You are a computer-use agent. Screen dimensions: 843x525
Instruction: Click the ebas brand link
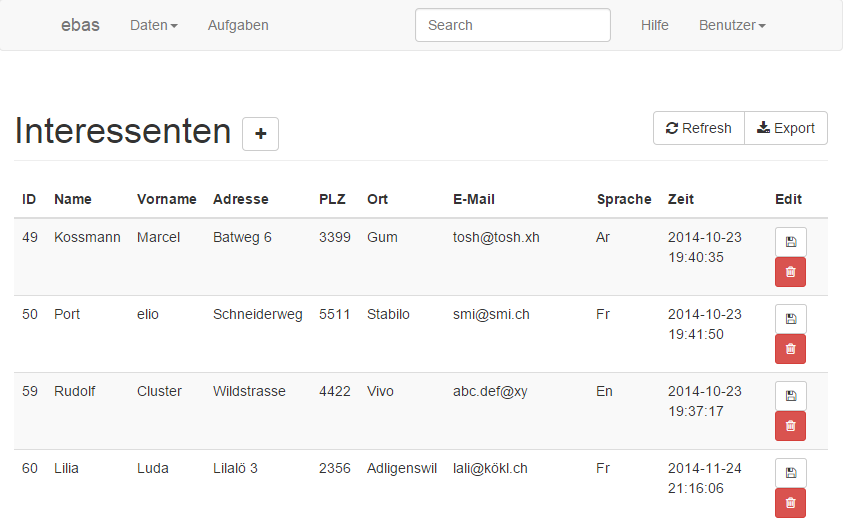(80, 25)
